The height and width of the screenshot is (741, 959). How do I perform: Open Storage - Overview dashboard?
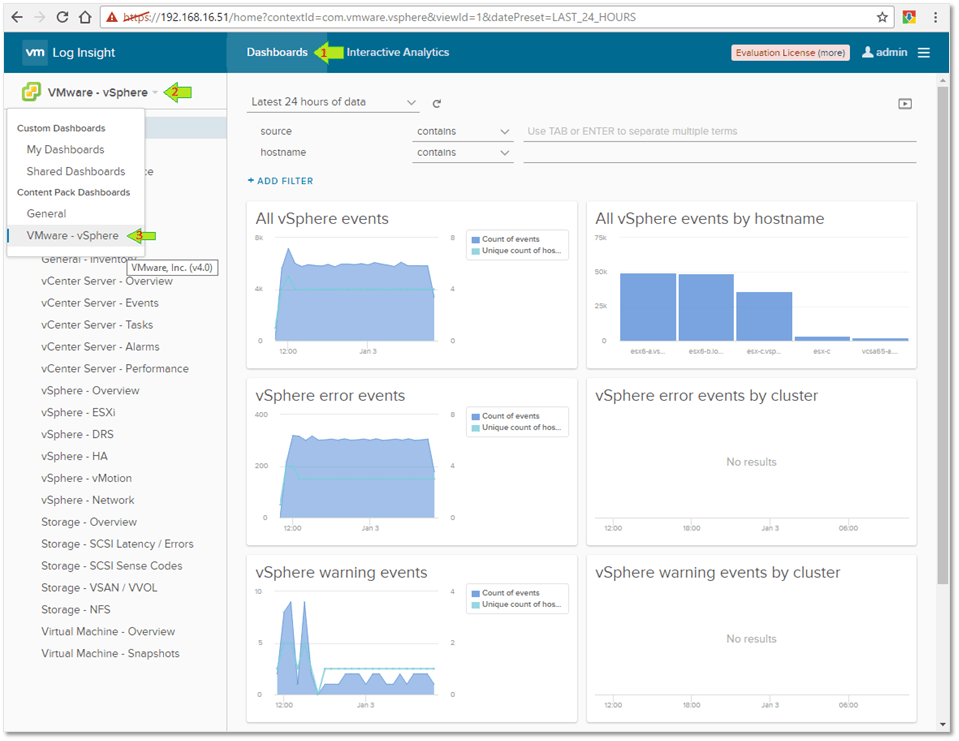(89, 523)
